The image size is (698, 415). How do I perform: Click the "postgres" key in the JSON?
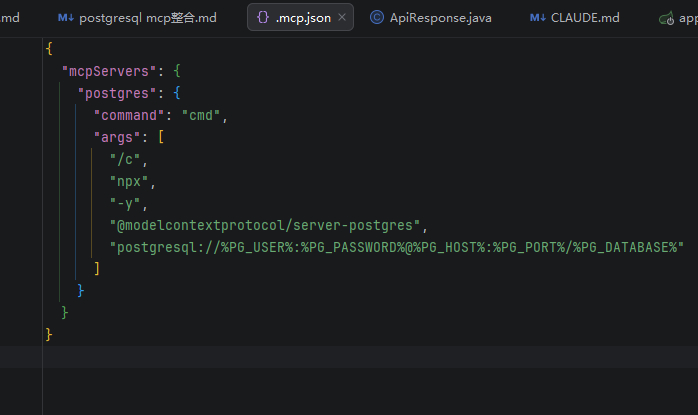(x=117, y=93)
